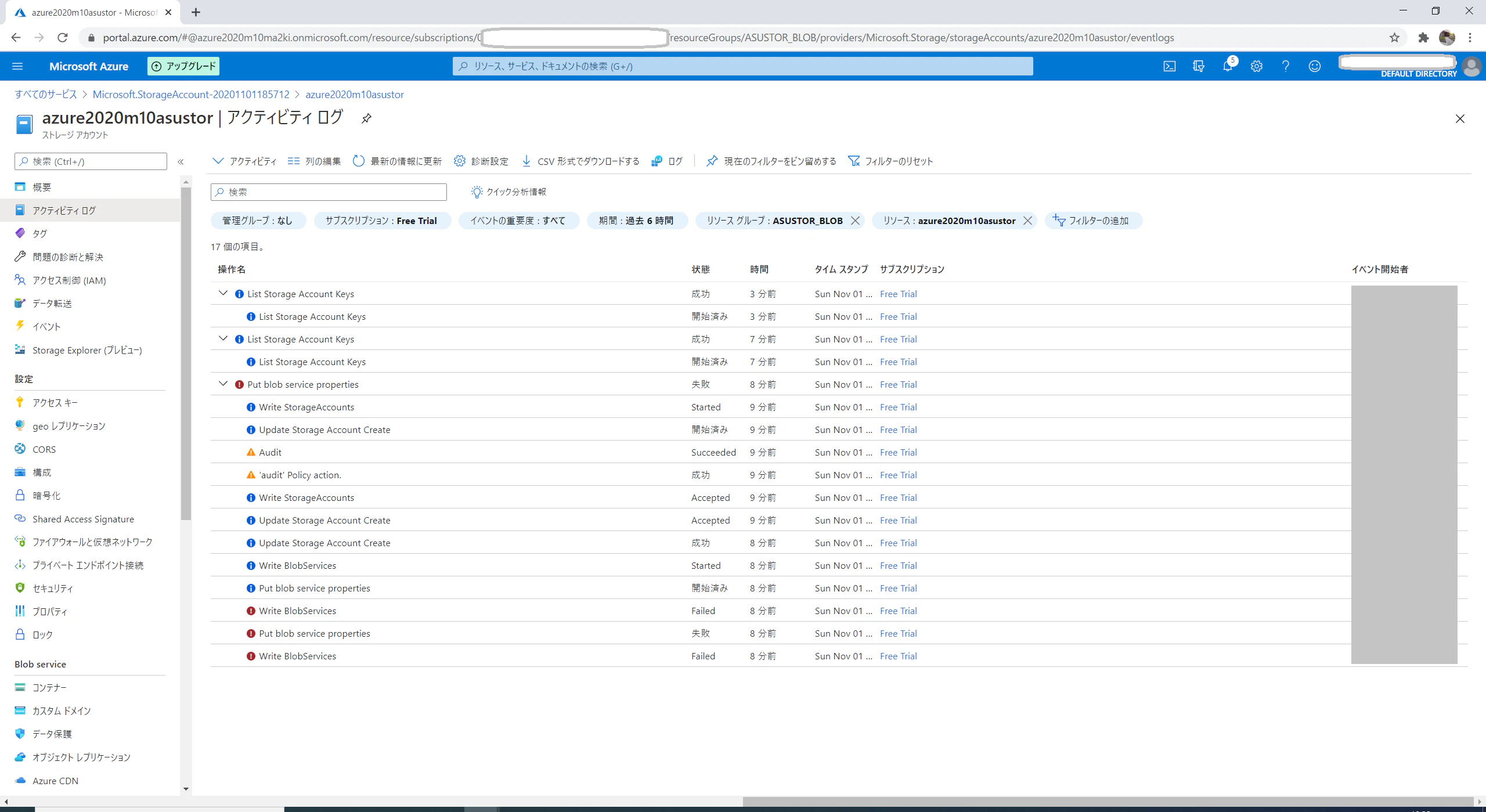The height and width of the screenshot is (812, 1486).
Task: Reset all filters
Action: [890, 161]
